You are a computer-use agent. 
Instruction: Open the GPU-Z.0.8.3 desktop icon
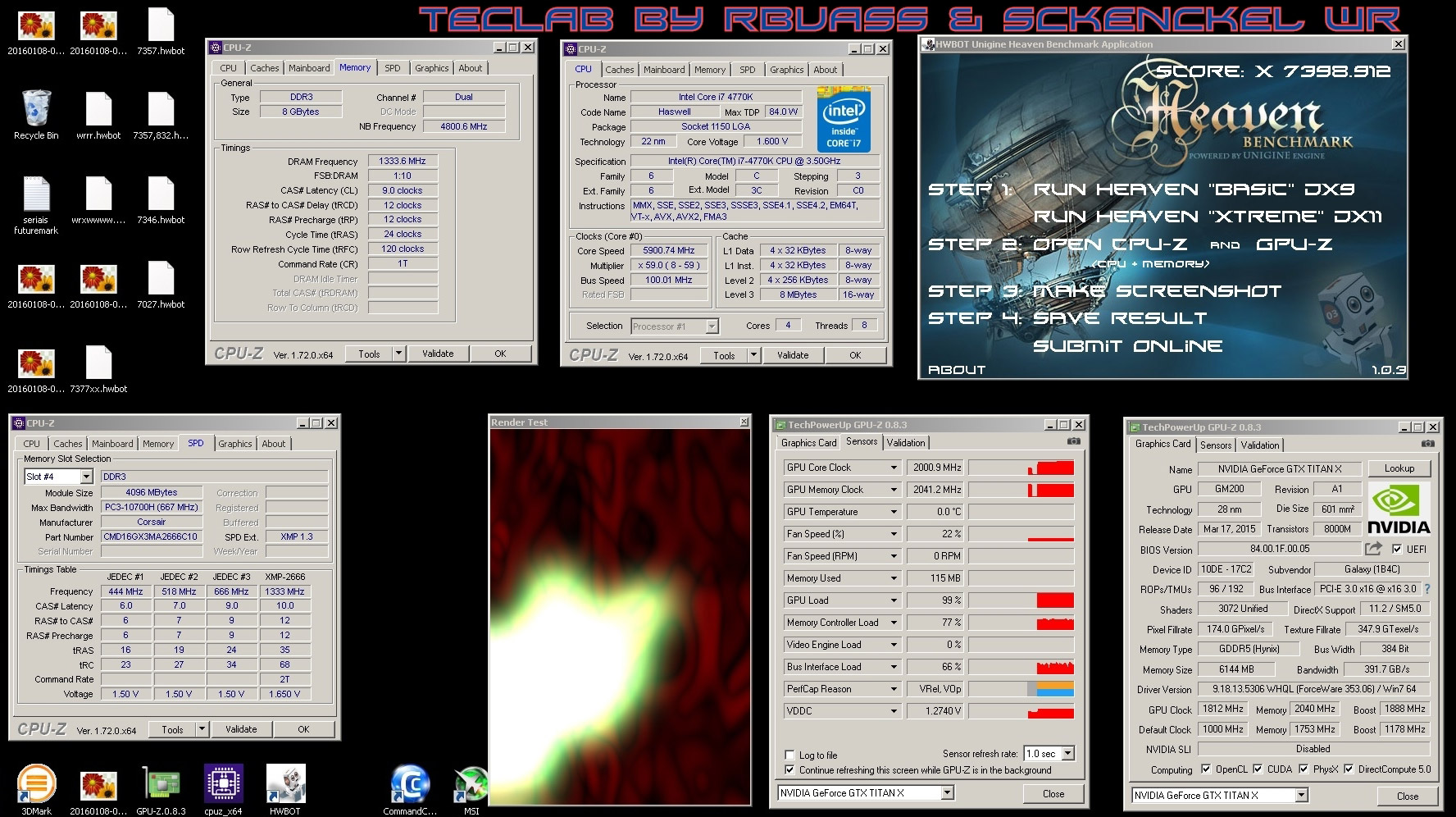point(161,783)
